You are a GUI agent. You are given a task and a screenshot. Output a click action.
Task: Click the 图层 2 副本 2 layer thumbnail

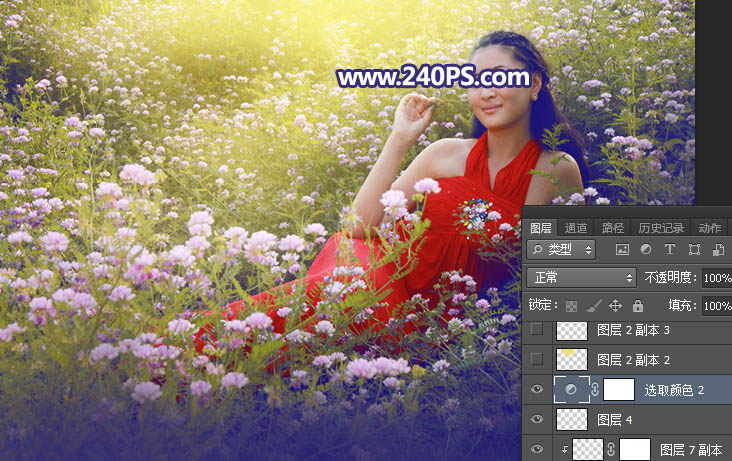pyautogui.click(x=571, y=359)
